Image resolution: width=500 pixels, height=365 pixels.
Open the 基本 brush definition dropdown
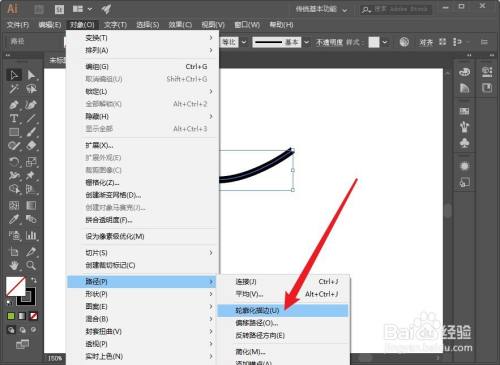[306, 42]
